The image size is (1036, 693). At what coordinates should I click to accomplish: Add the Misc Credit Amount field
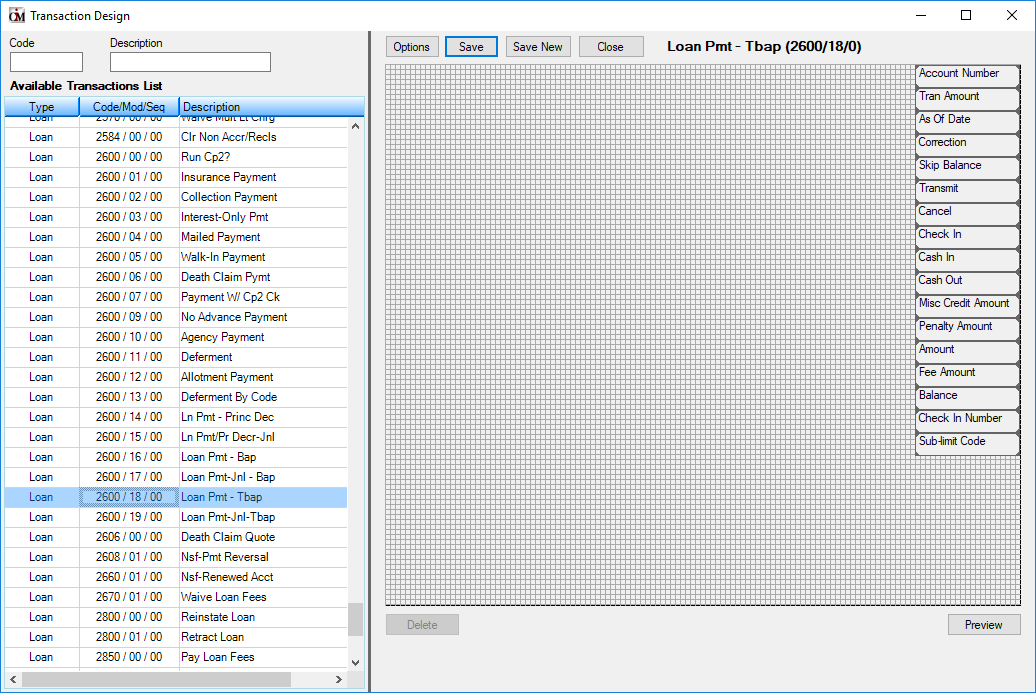(x=966, y=303)
